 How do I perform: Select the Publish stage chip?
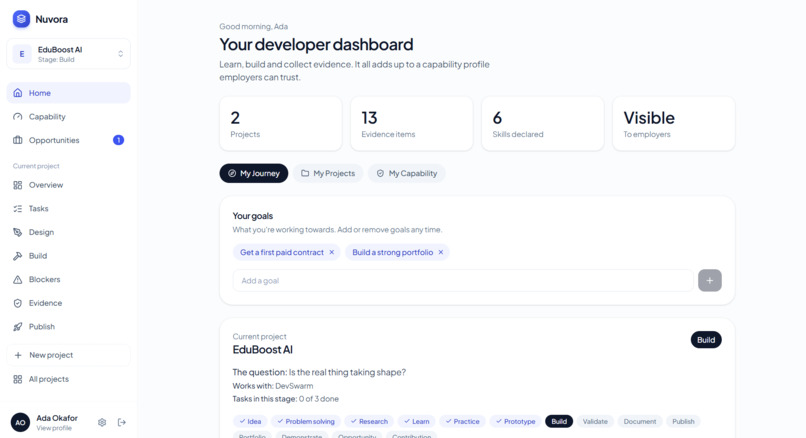pyautogui.click(x=683, y=422)
